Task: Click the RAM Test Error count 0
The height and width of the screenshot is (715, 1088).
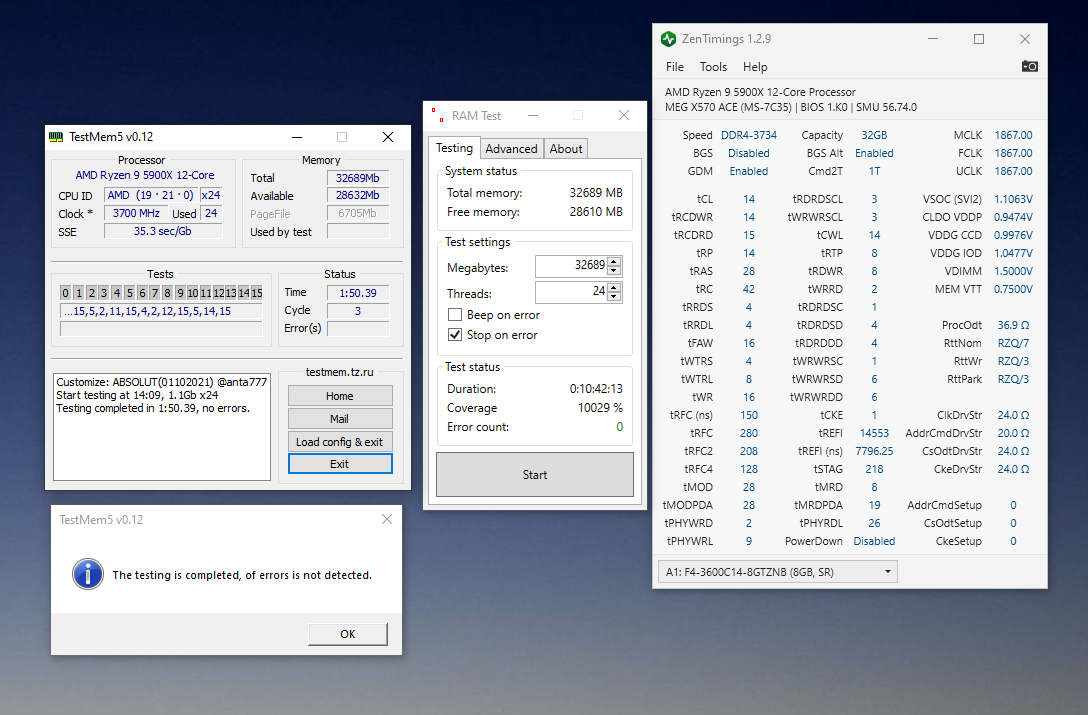Action: (x=620, y=427)
